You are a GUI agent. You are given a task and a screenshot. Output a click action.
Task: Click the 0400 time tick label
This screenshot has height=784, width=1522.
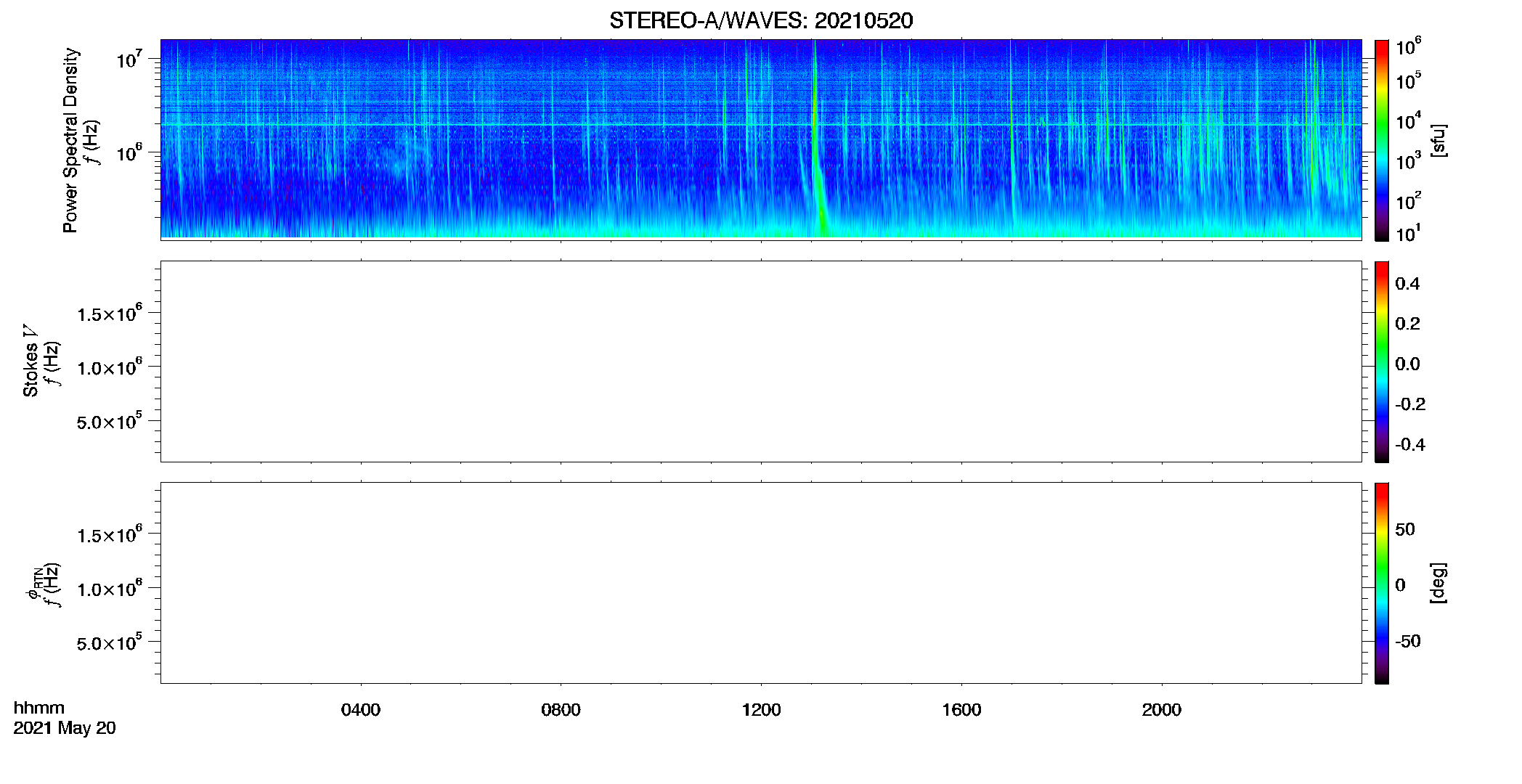[x=361, y=710]
